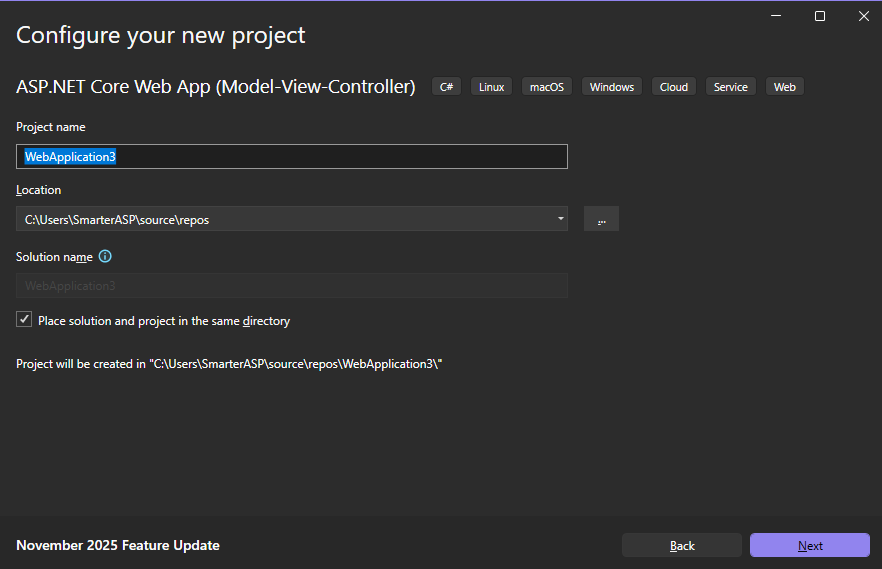Go back using the Back button

click(682, 545)
